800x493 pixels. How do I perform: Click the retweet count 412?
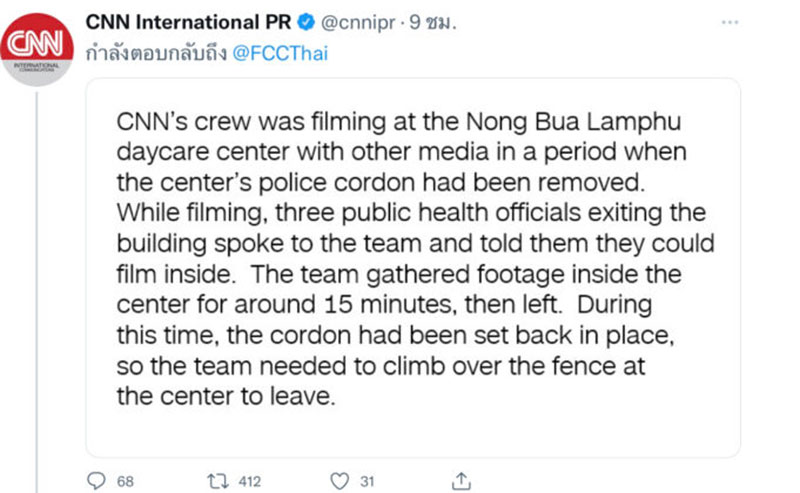(x=249, y=481)
